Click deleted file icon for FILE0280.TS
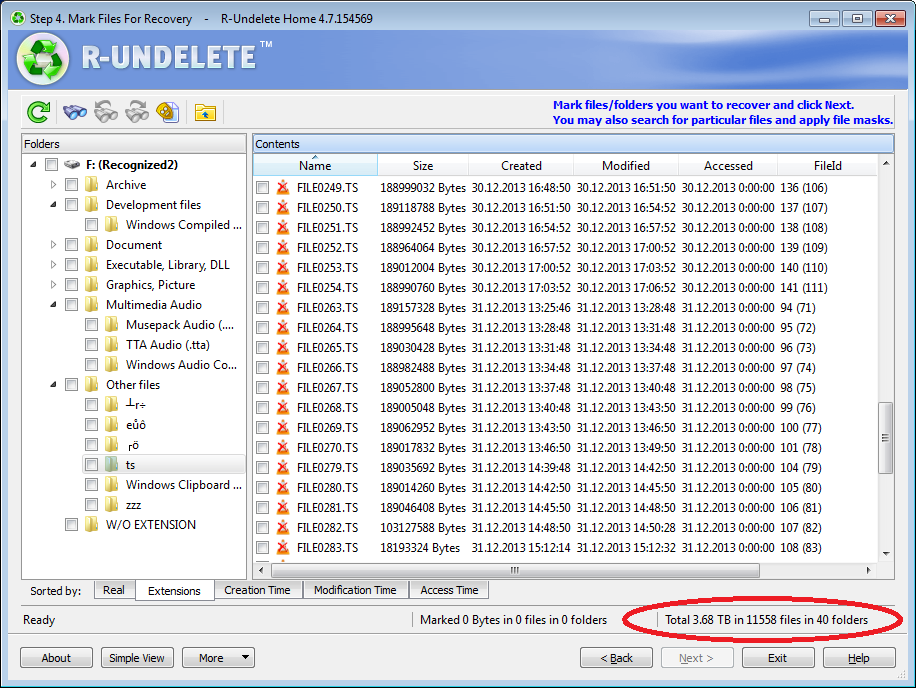916x688 pixels. [283, 488]
